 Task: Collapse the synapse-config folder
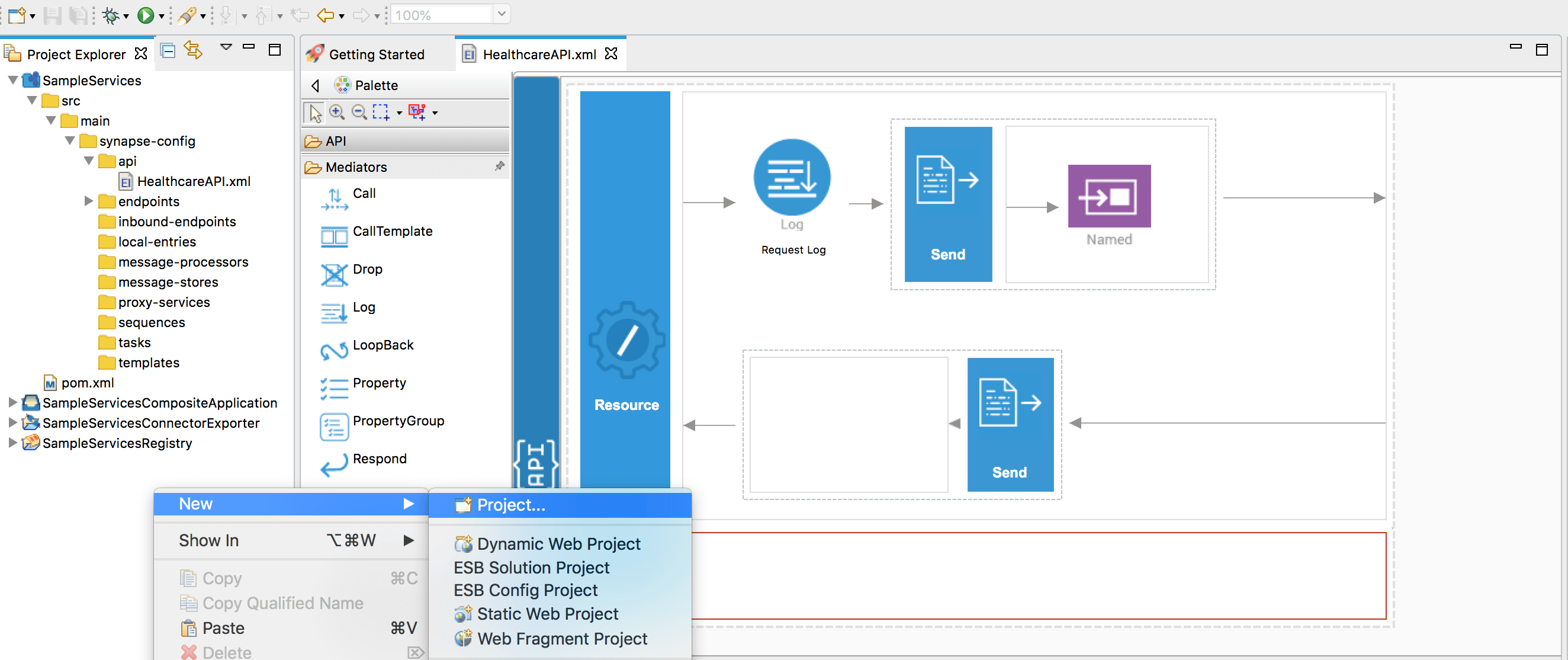(69, 140)
